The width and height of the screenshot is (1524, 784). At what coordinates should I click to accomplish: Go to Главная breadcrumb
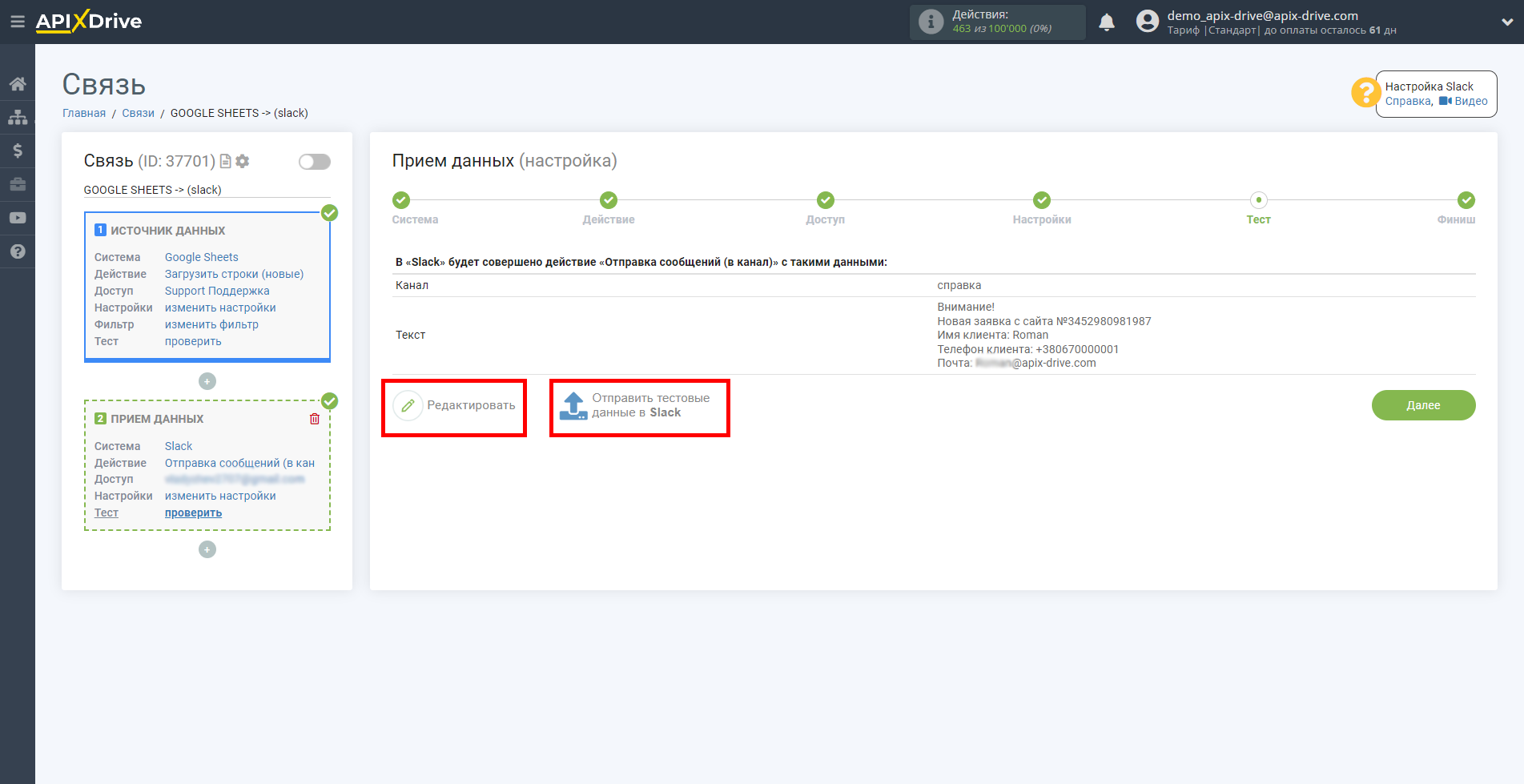tap(84, 113)
